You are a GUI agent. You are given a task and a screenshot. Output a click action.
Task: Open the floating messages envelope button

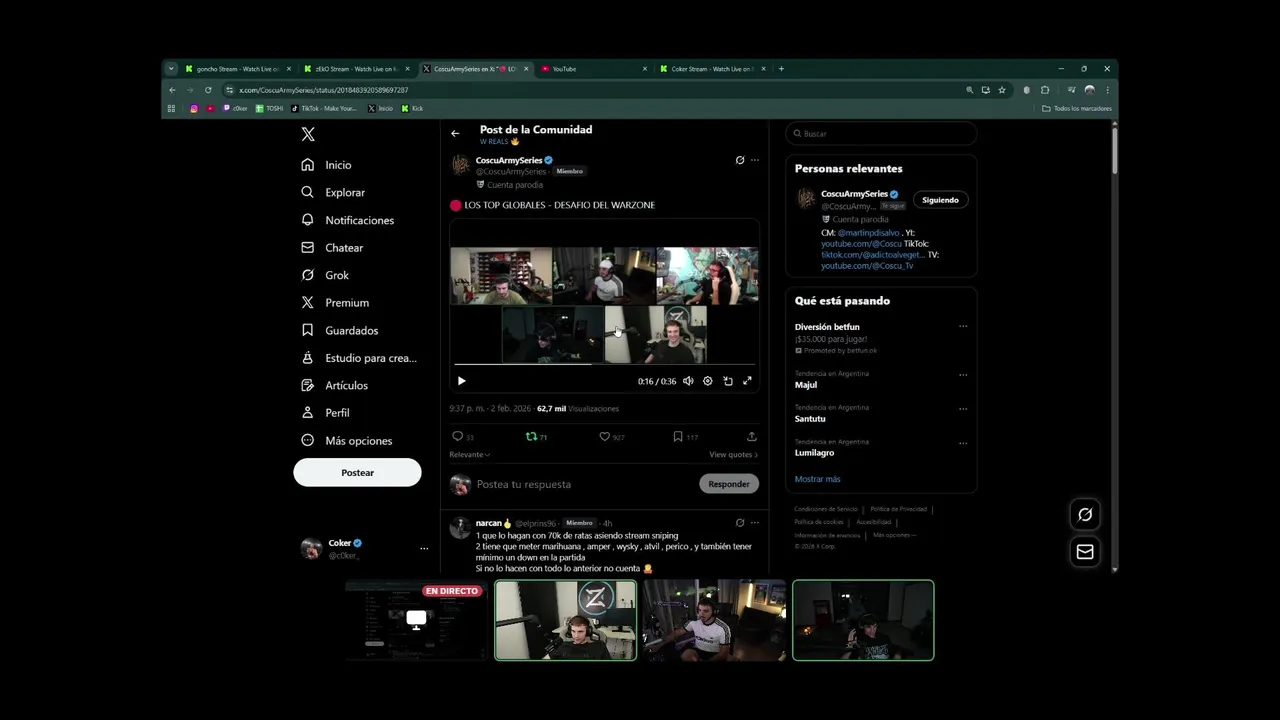coord(1085,552)
